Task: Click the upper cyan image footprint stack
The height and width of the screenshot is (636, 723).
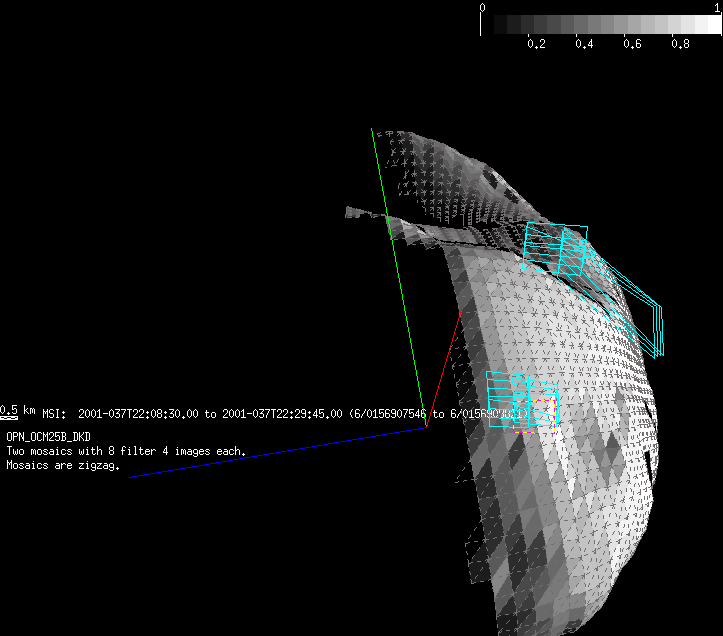Action: click(x=555, y=247)
